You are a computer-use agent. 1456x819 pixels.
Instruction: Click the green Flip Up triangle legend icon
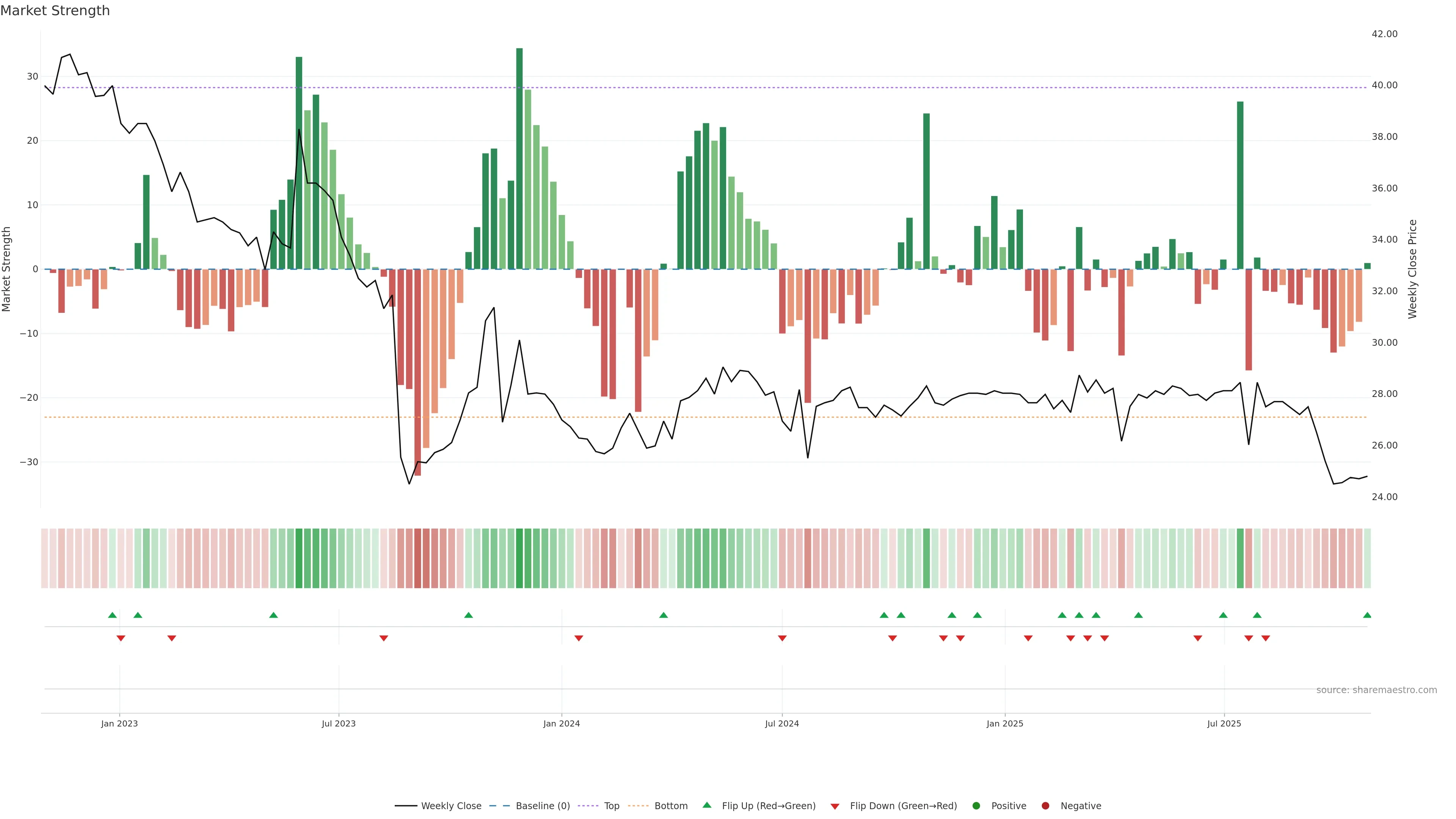pos(706,805)
